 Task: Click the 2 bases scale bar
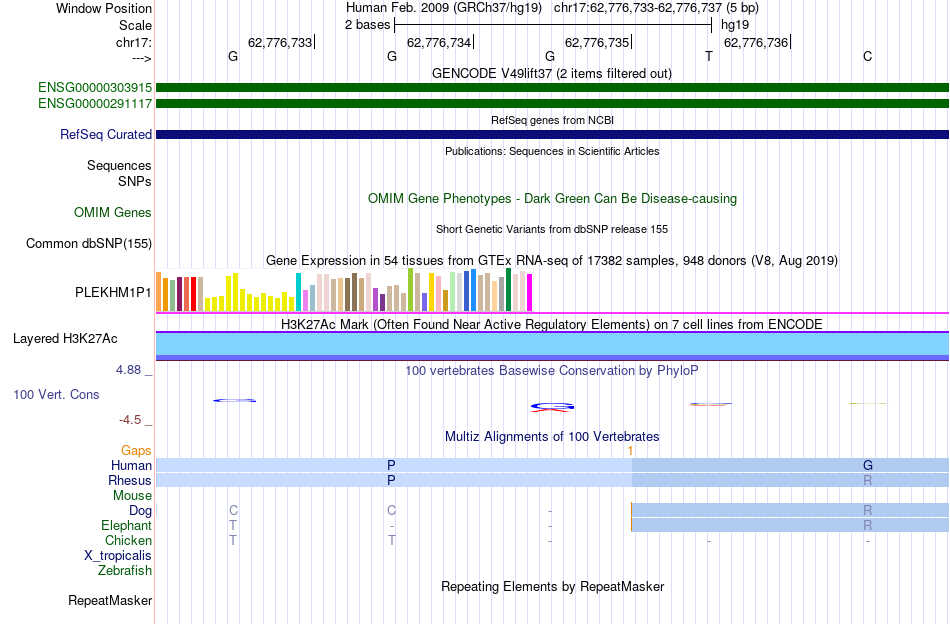coord(553,25)
